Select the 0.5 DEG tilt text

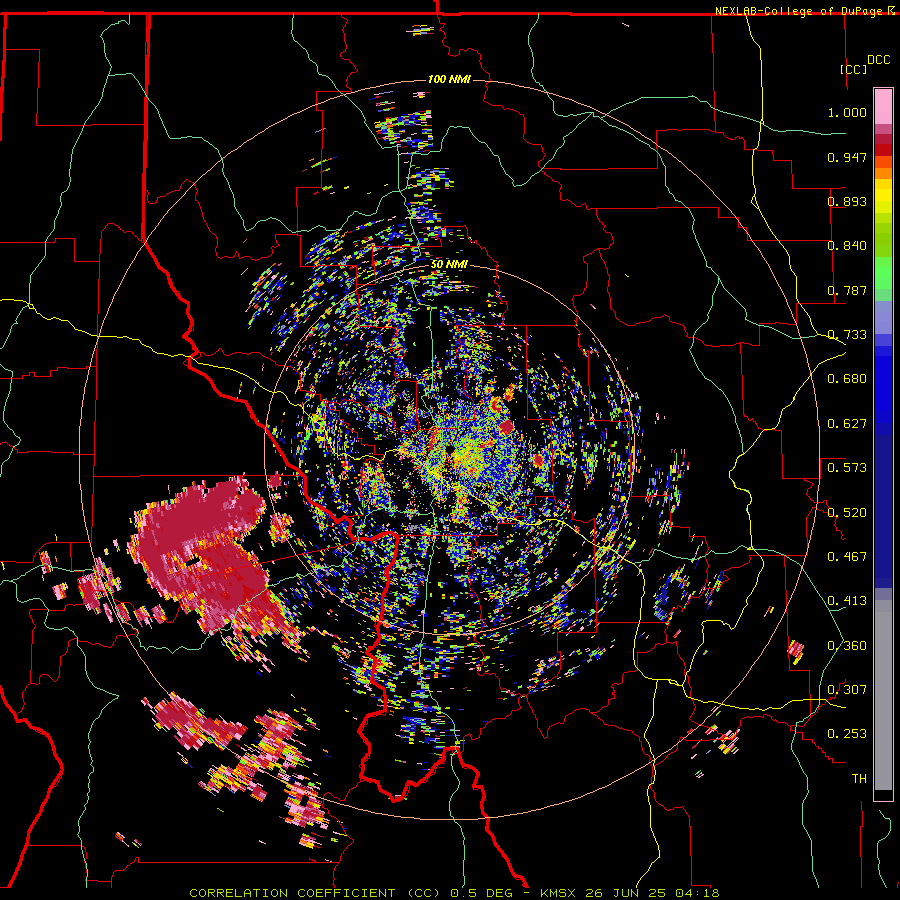pyautogui.click(x=482, y=893)
